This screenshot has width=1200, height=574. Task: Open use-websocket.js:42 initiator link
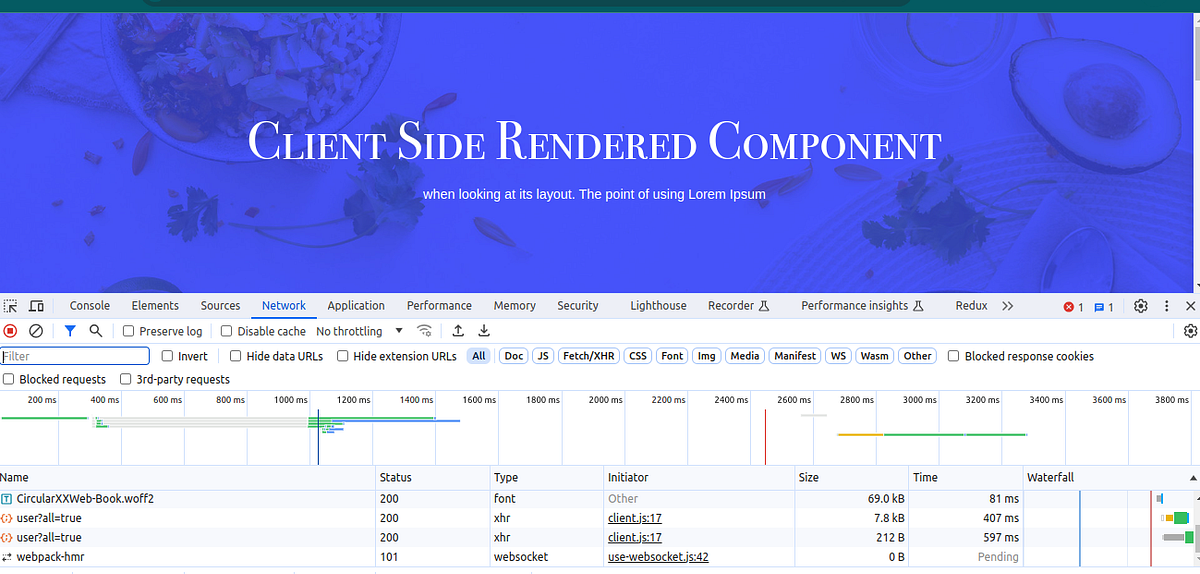[658, 557]
